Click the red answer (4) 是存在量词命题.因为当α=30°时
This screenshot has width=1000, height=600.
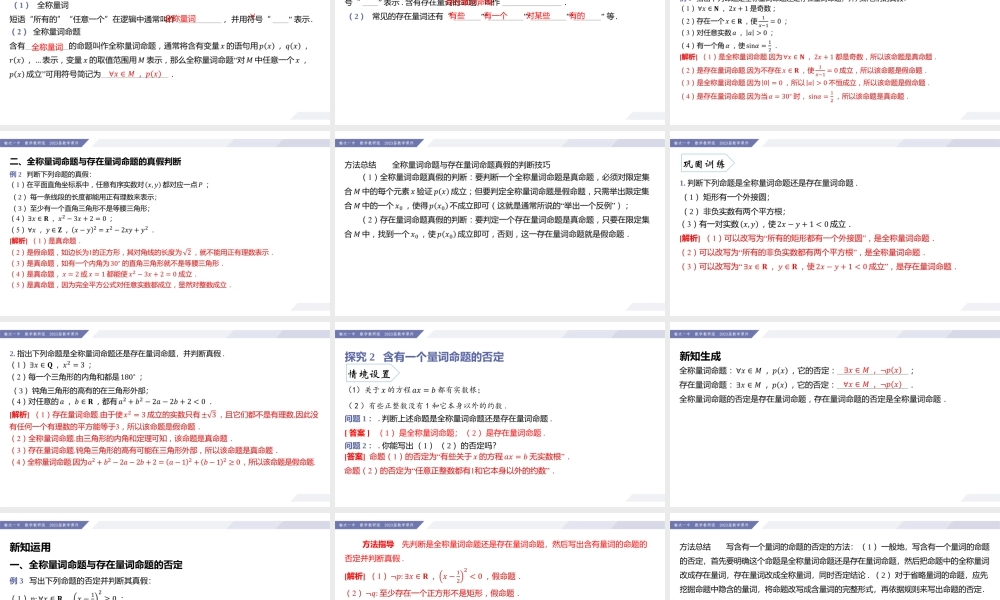[795, 96]
